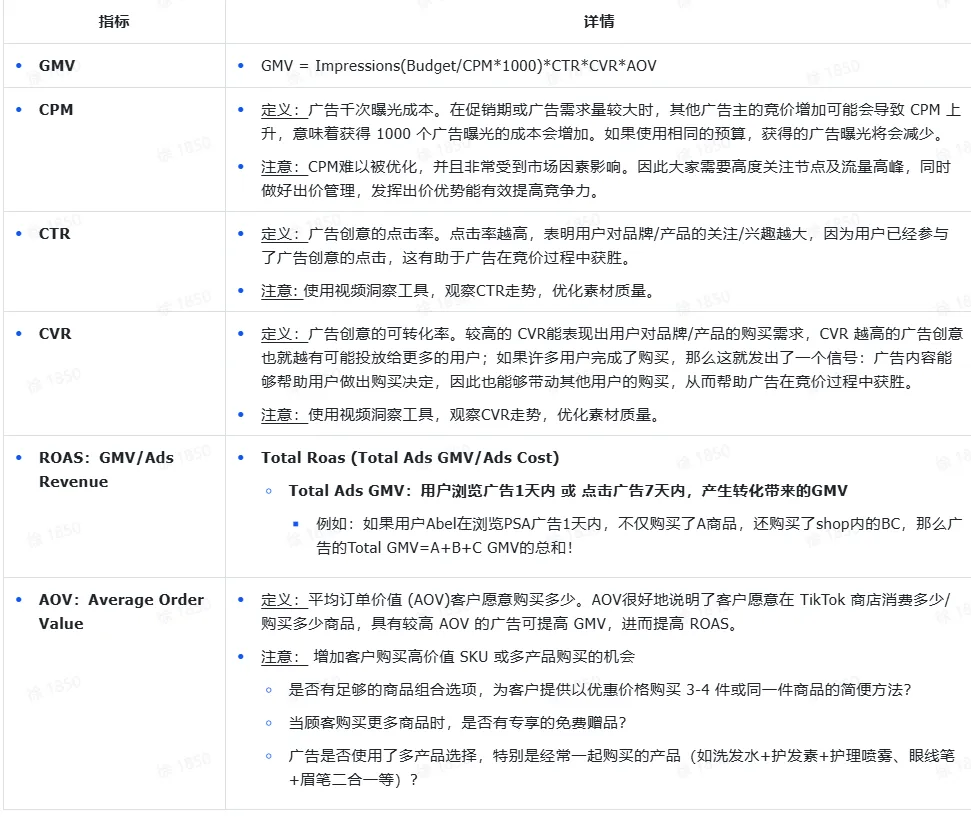Select the CTR metric cell

115,261
